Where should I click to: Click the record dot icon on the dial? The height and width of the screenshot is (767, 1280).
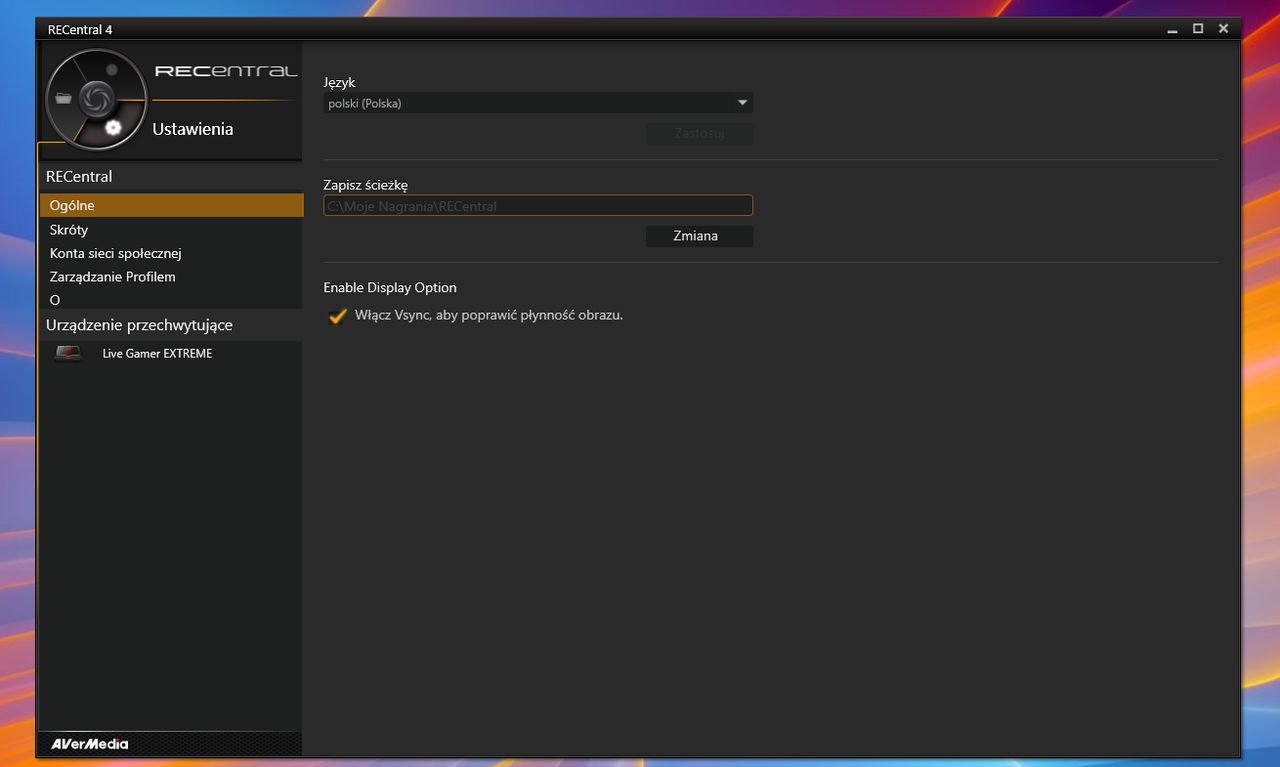click(x=112, y=70)
